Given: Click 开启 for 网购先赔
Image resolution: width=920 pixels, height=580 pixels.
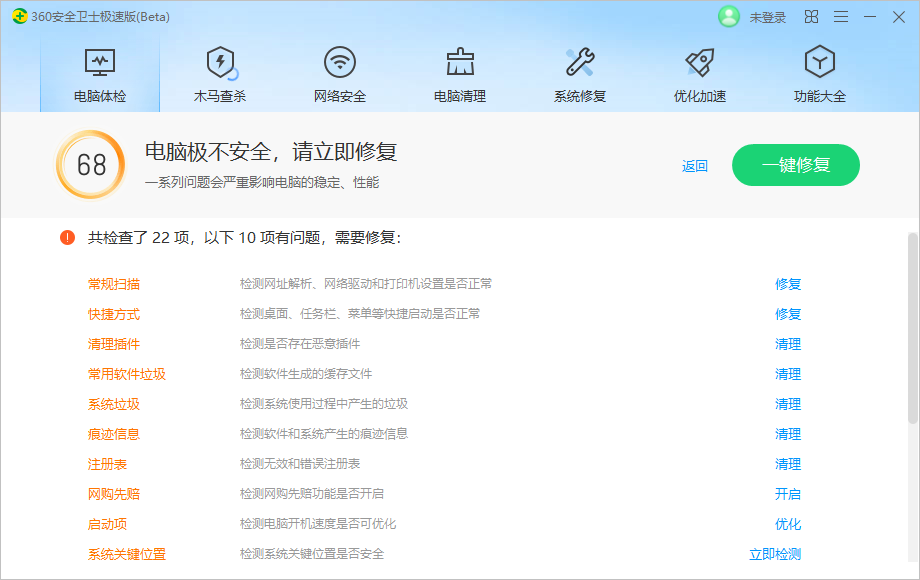Looking at the screenshot, I should (788, 494).
